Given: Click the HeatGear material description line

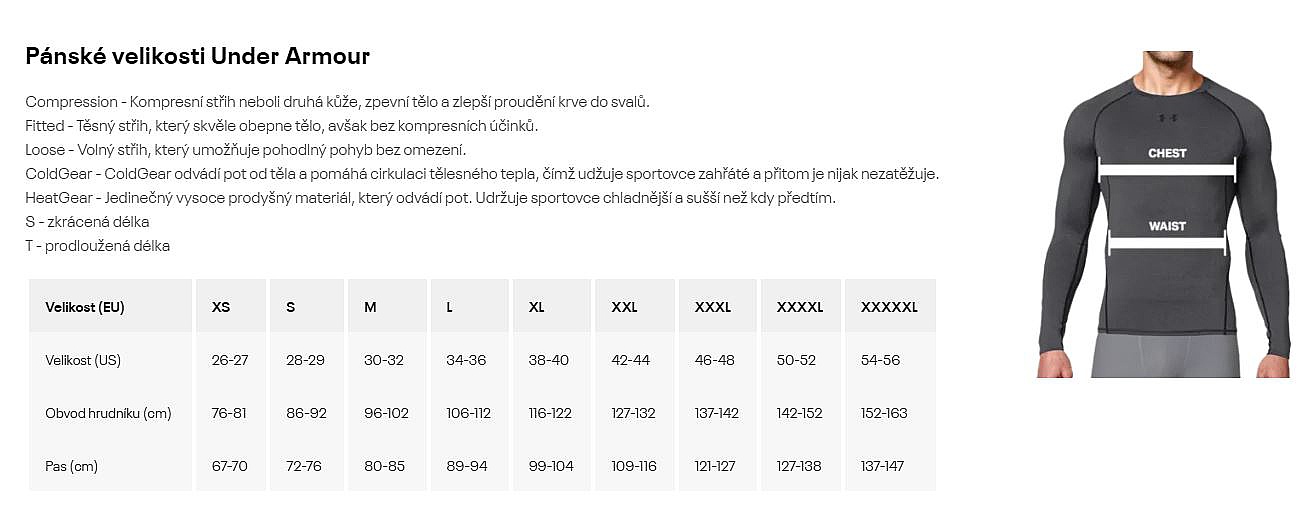Looking at the screenshot, I should coord(430,198).
